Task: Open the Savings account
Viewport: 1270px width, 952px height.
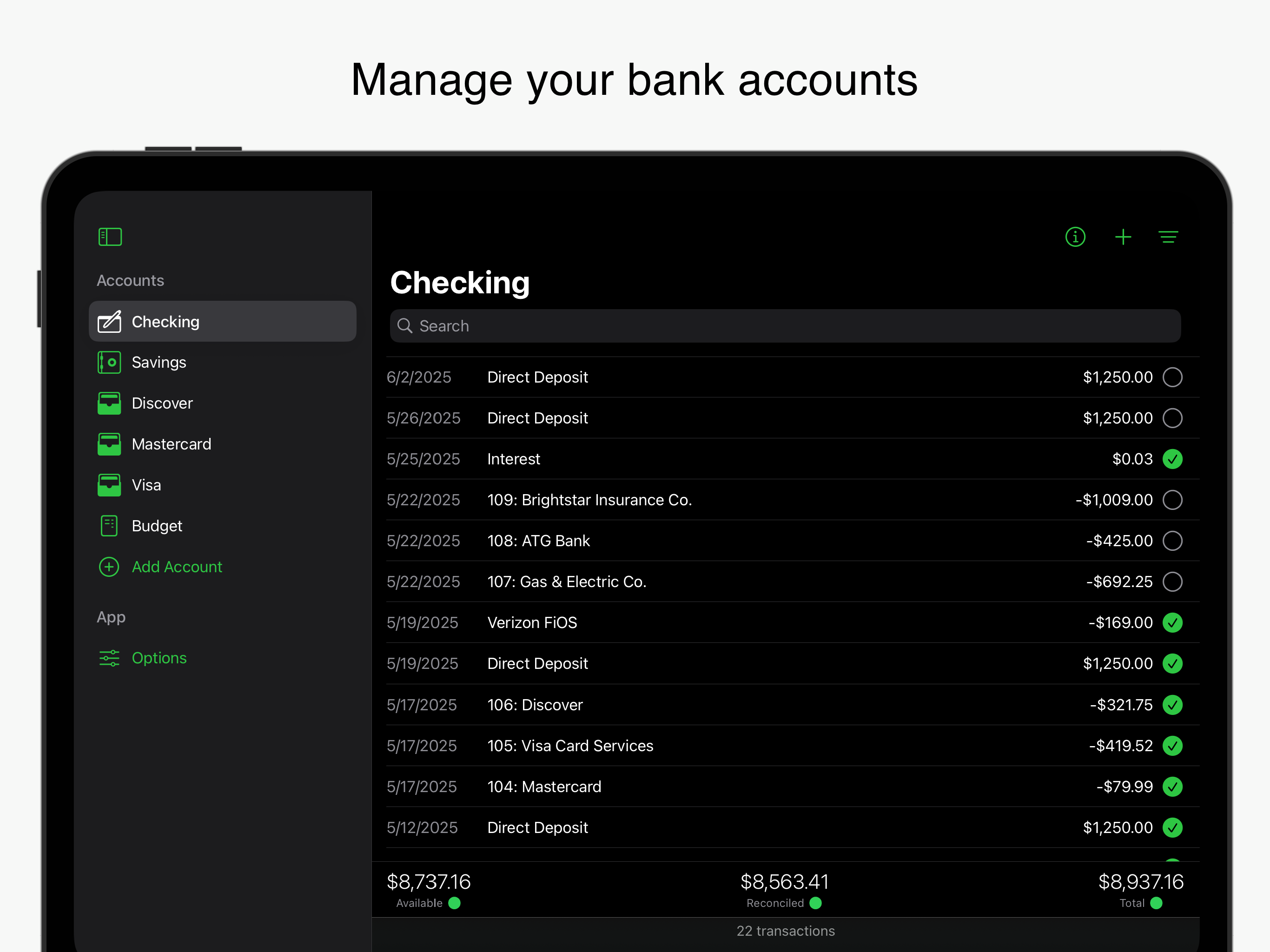Action: (x=222, y=362)
